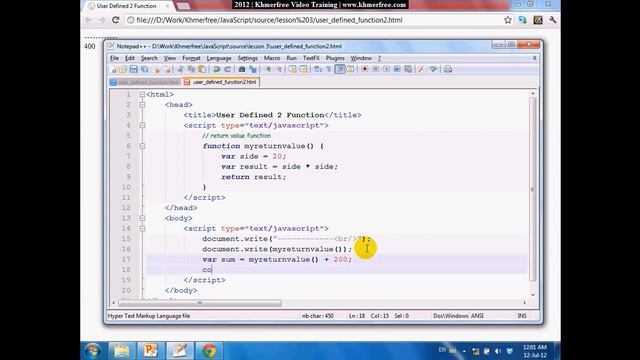Open the Edit menu
Viewport: 640px width, 360px height.
point(130,58)
